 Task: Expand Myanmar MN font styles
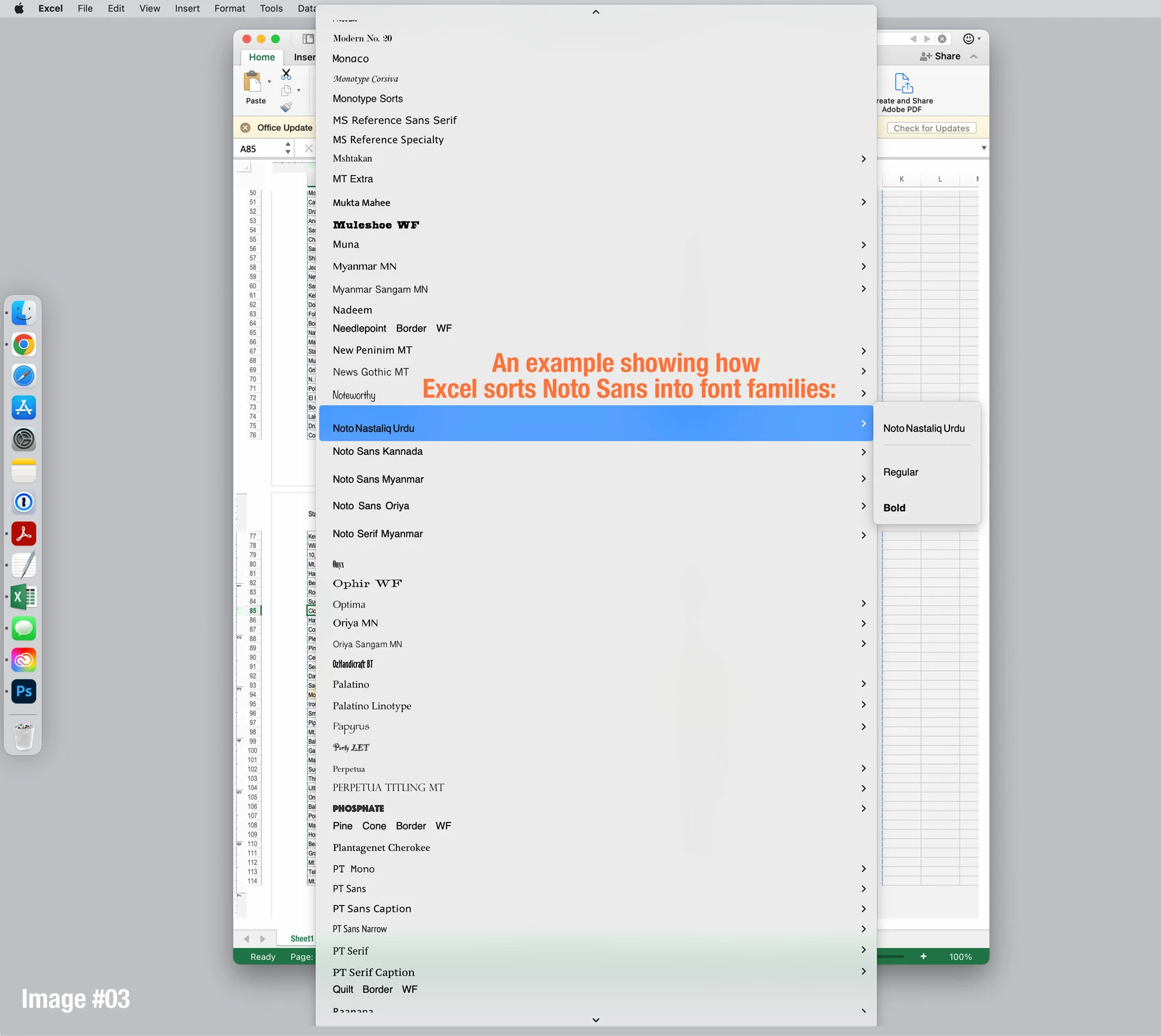pyautogui.click(x=864, y=266)
